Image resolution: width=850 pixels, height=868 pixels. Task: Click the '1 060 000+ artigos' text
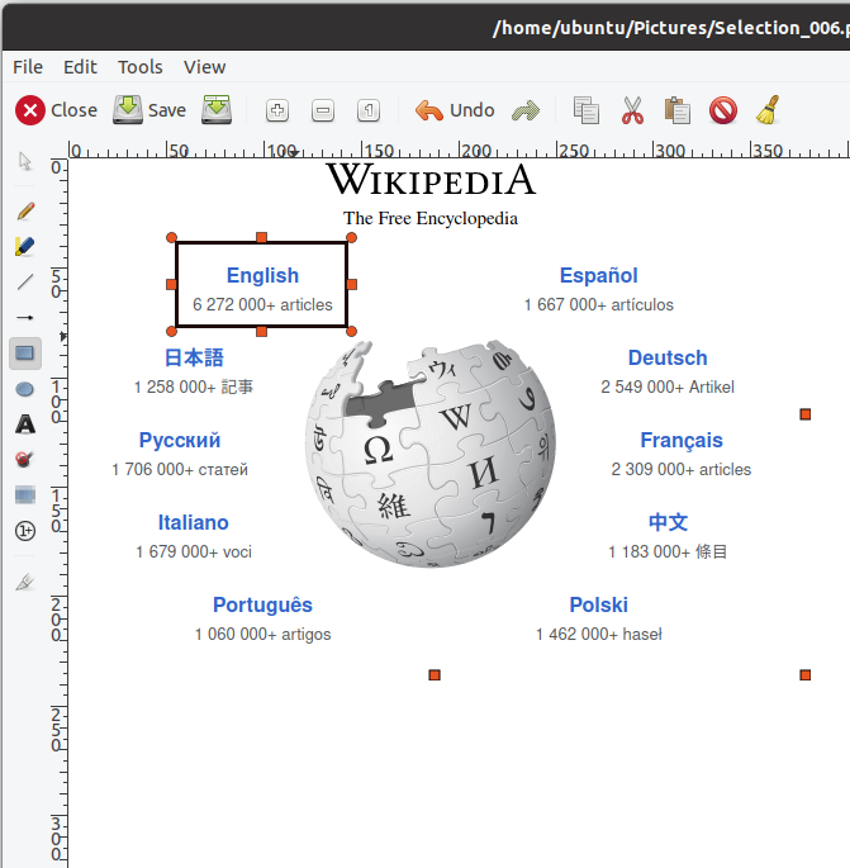tap(262, 634)
